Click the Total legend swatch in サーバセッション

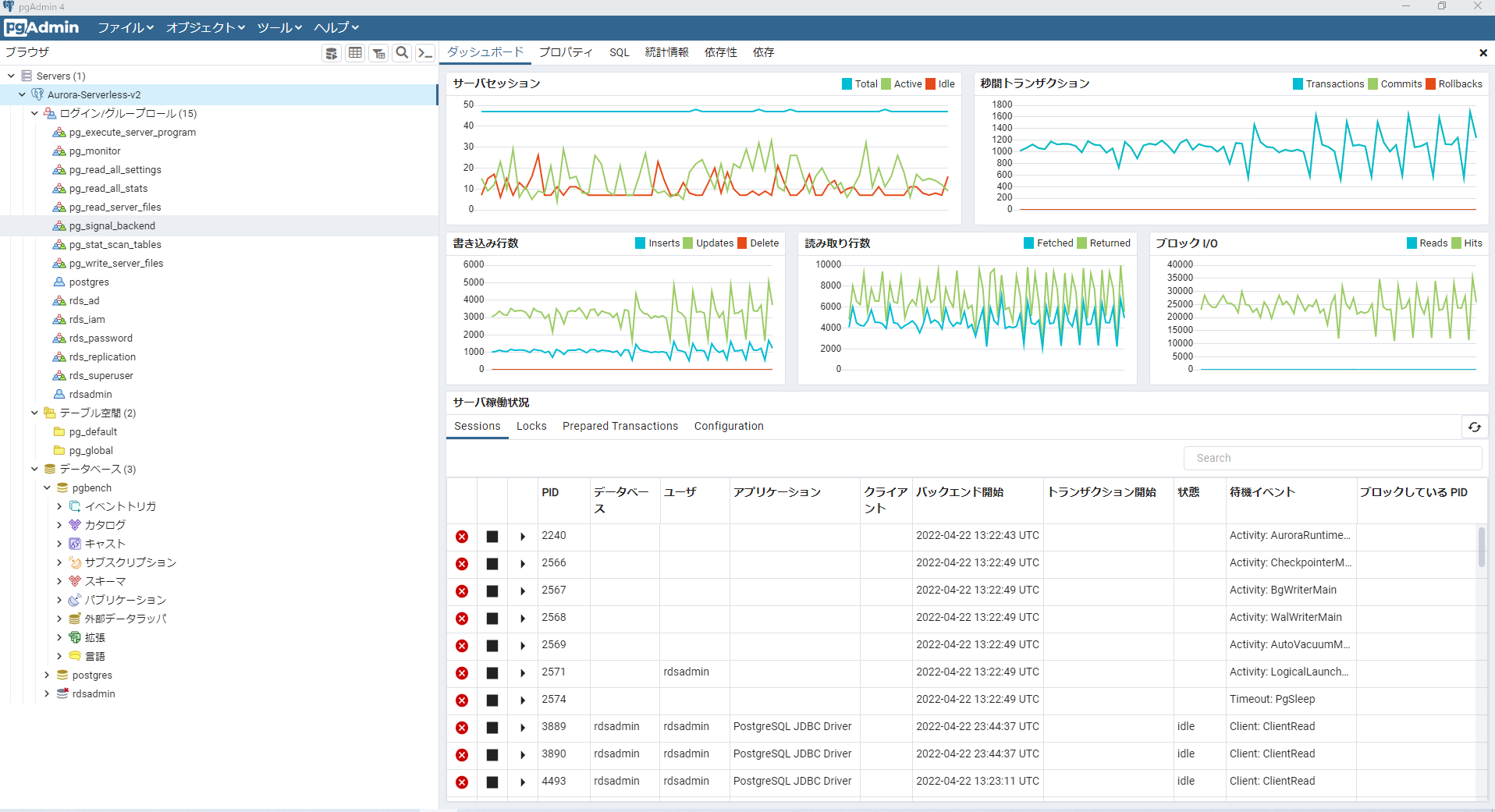[x=847, y=84]
